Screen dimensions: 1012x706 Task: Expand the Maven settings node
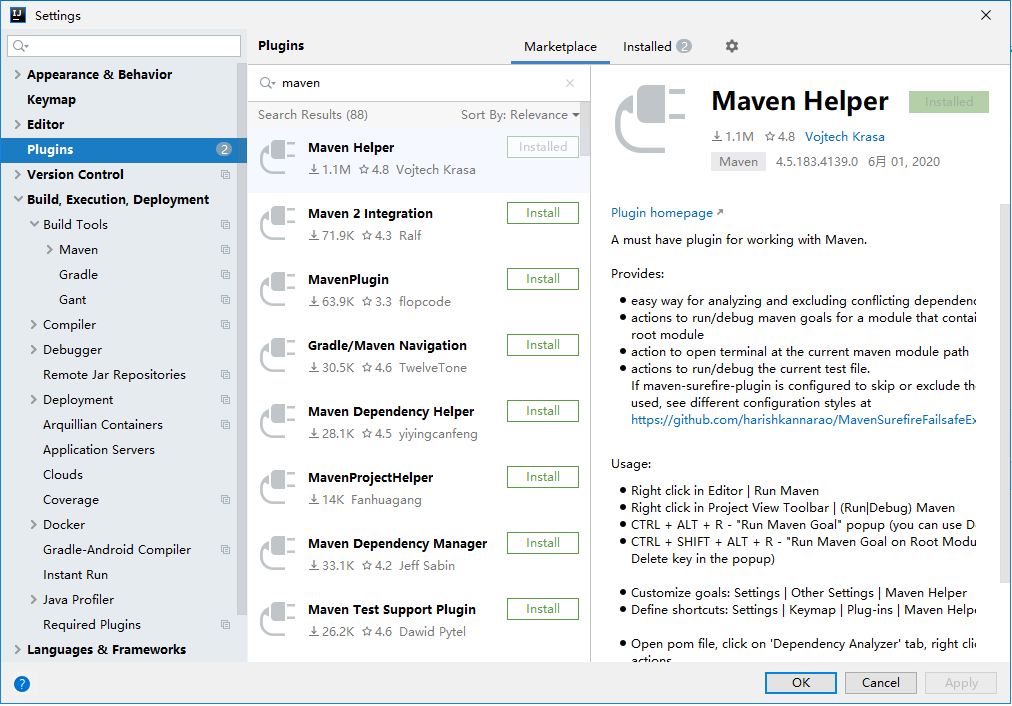50,249
